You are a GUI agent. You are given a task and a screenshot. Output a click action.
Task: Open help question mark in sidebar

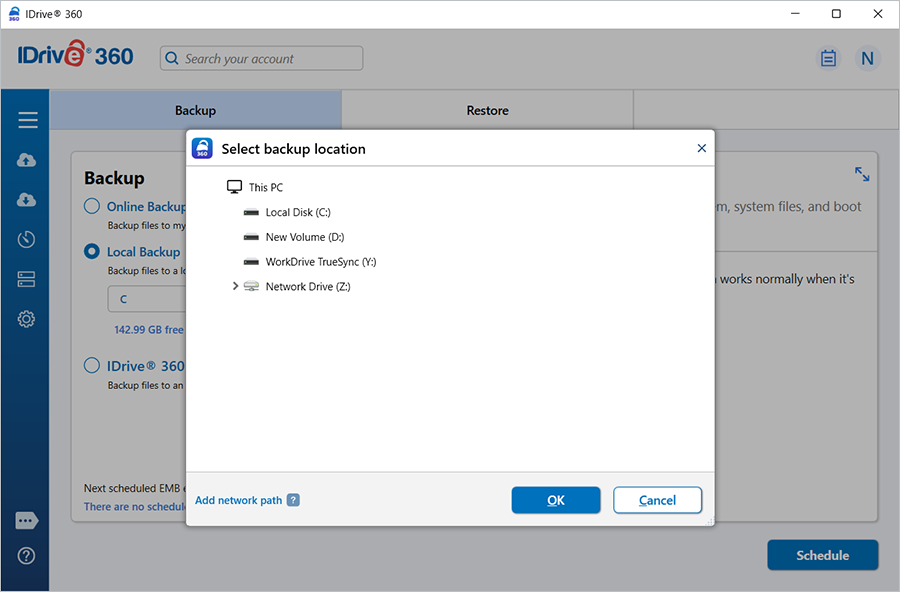coord(27,556)
